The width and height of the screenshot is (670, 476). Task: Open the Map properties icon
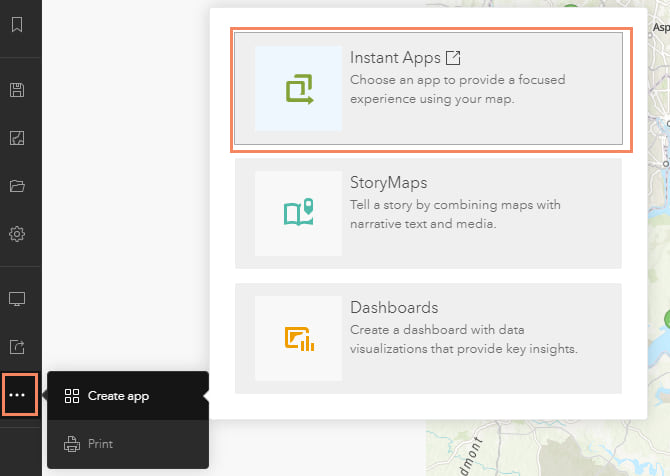pos(17,138)
